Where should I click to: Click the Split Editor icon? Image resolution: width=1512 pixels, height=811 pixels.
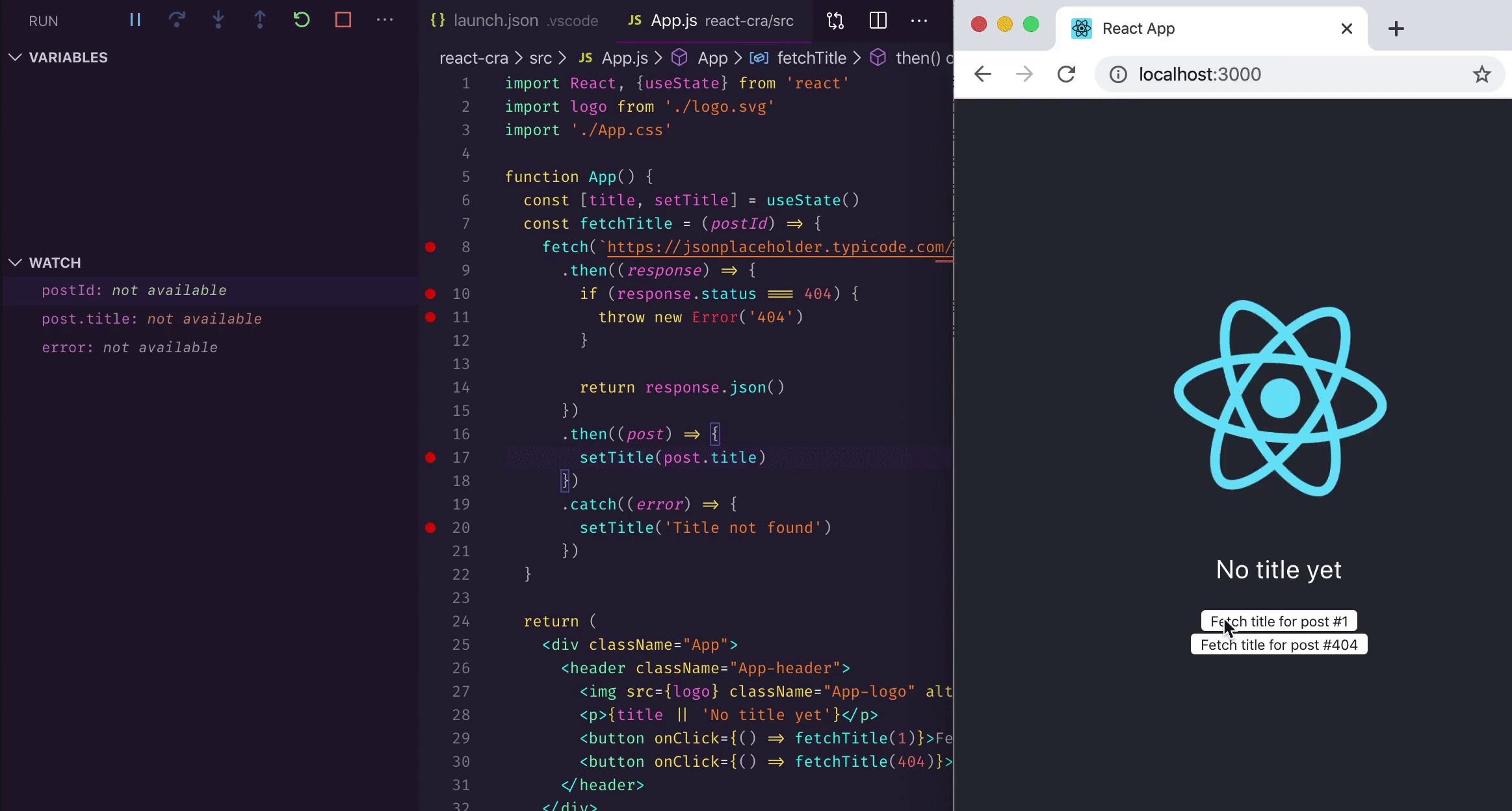[x=878, y=21]
